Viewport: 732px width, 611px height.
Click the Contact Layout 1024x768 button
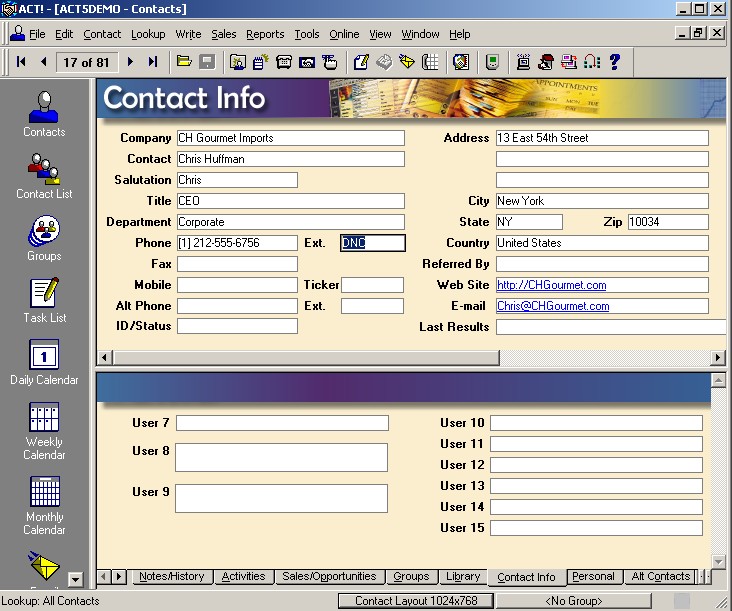click(x=415, y=601)
